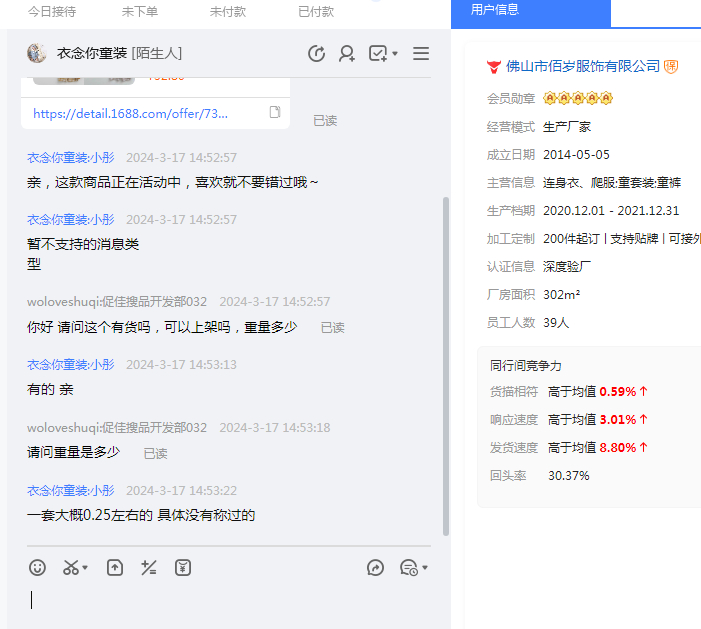Click the yuan order icon in toolbar

182,568
